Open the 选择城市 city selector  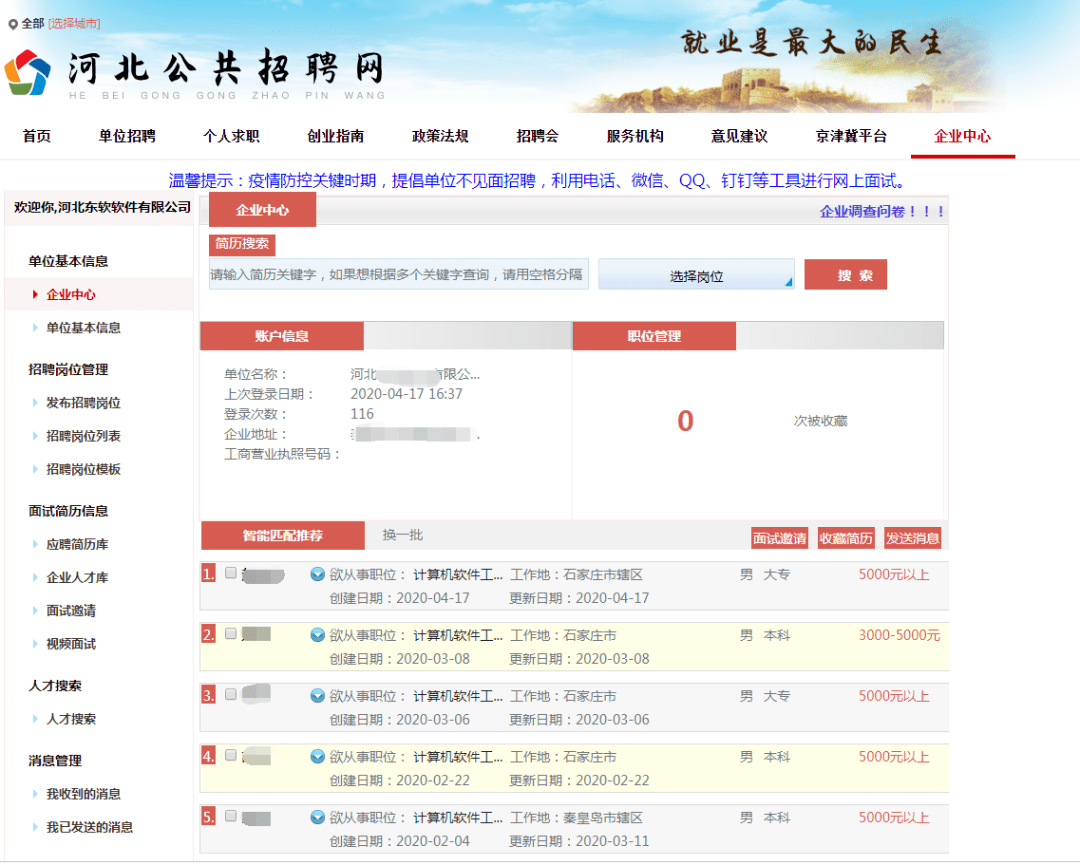tap(74, 23)
